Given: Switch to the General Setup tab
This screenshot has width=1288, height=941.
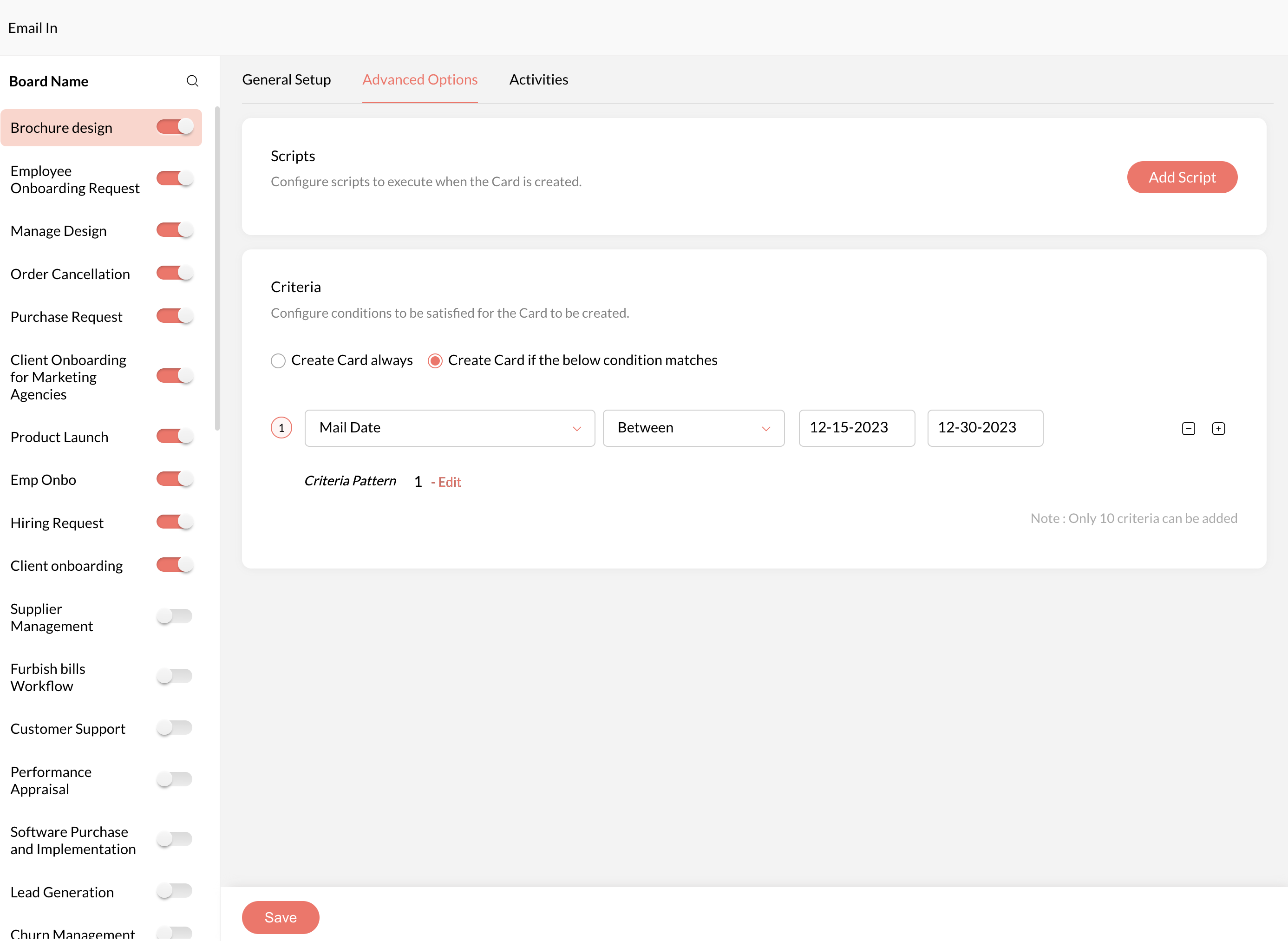Looking at the screenshot, I should [x=287, y=80].
